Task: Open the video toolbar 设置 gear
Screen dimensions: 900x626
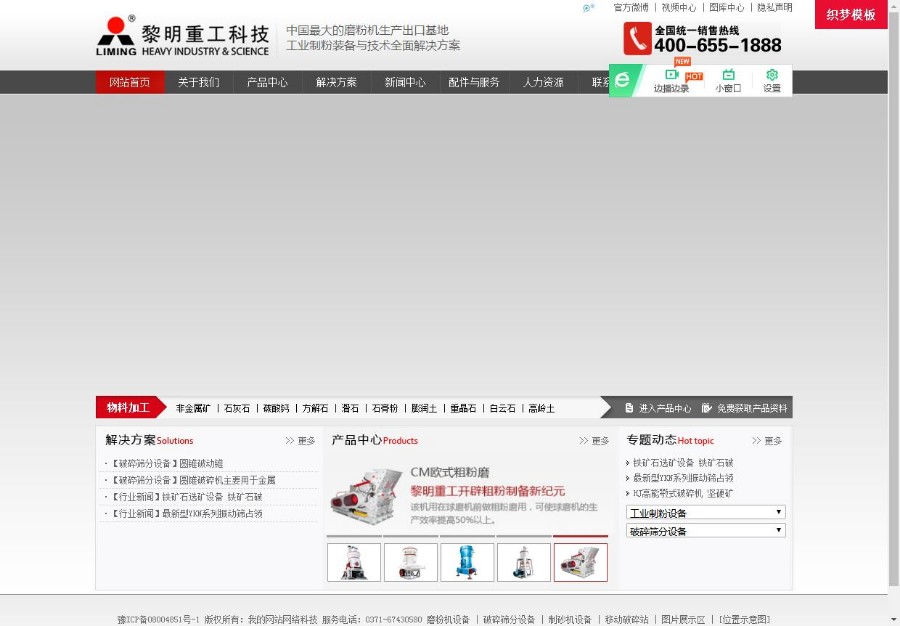Action: pos(771,81)
